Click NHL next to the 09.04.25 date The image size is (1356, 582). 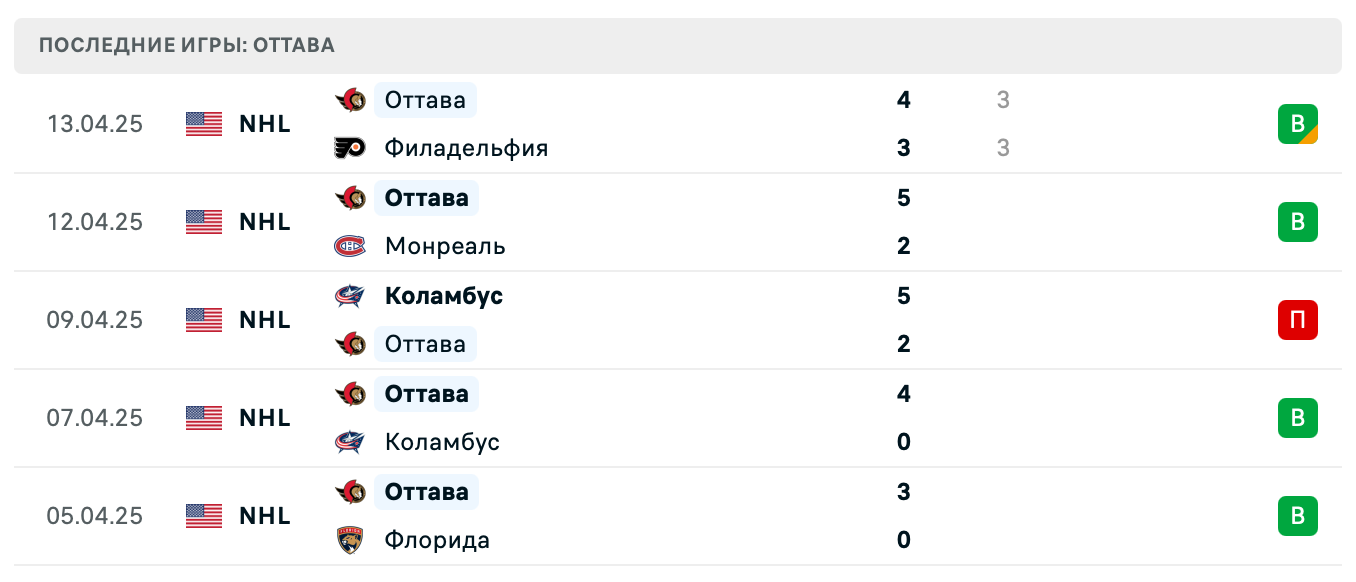pyautogui.click(x=264, y=320)
